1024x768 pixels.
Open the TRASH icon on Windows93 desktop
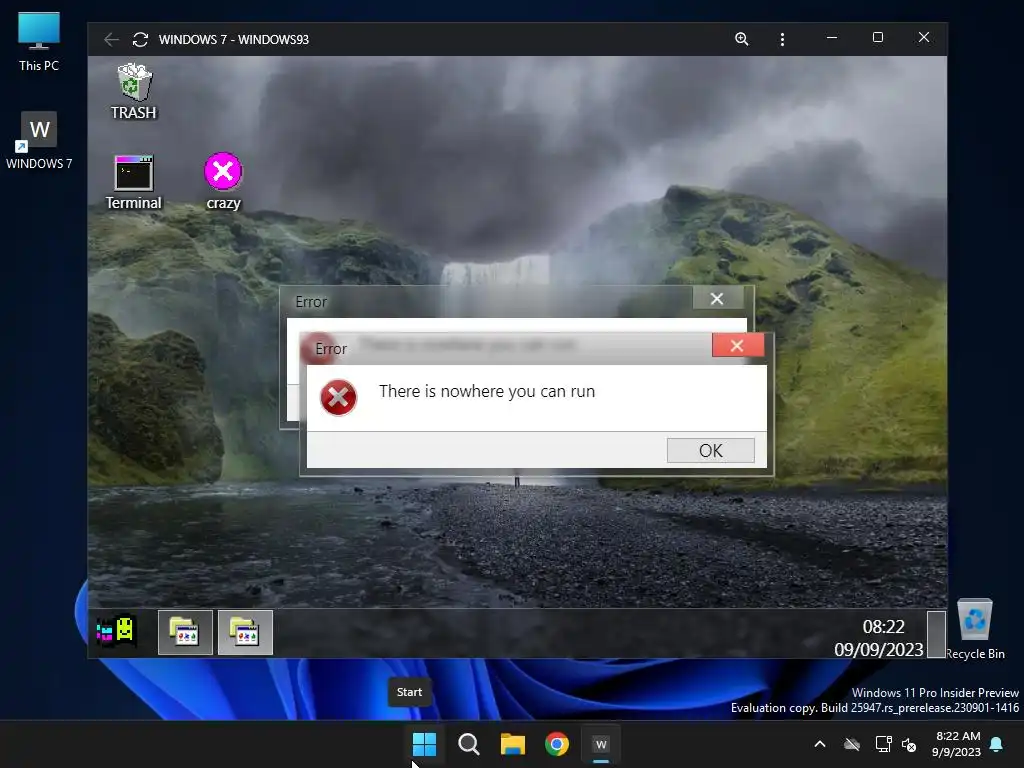[x=134, y=91]
